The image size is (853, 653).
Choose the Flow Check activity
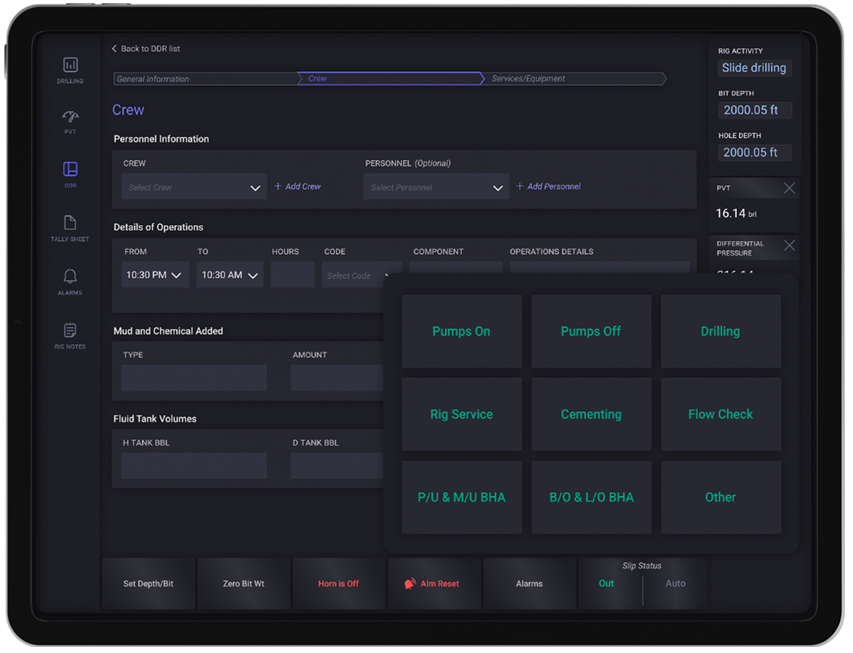(x=720, y=414)
